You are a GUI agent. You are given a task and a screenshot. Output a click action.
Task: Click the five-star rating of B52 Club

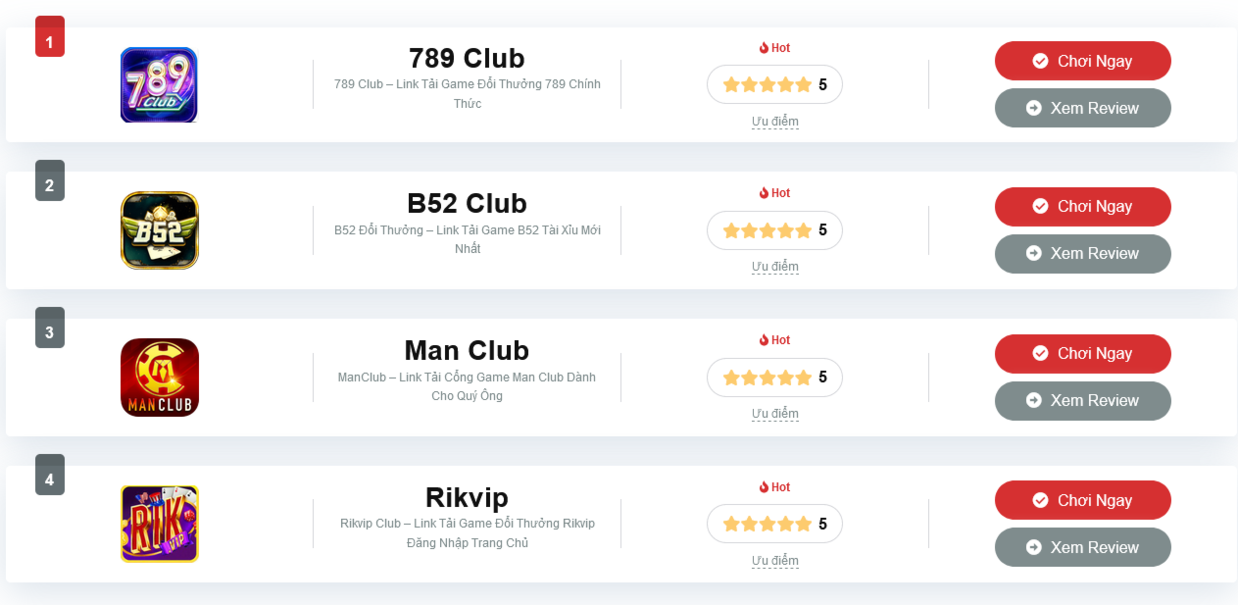coord(774,230)
